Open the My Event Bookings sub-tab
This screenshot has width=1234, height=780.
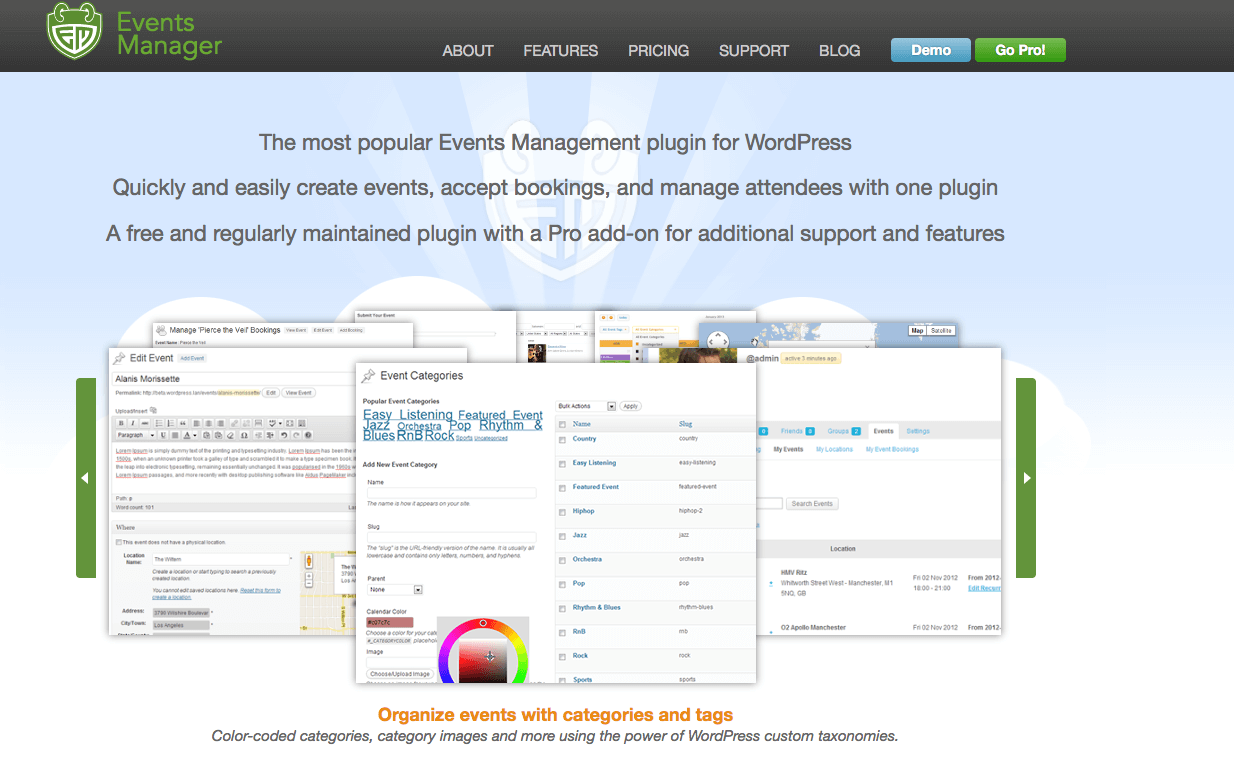893,450
